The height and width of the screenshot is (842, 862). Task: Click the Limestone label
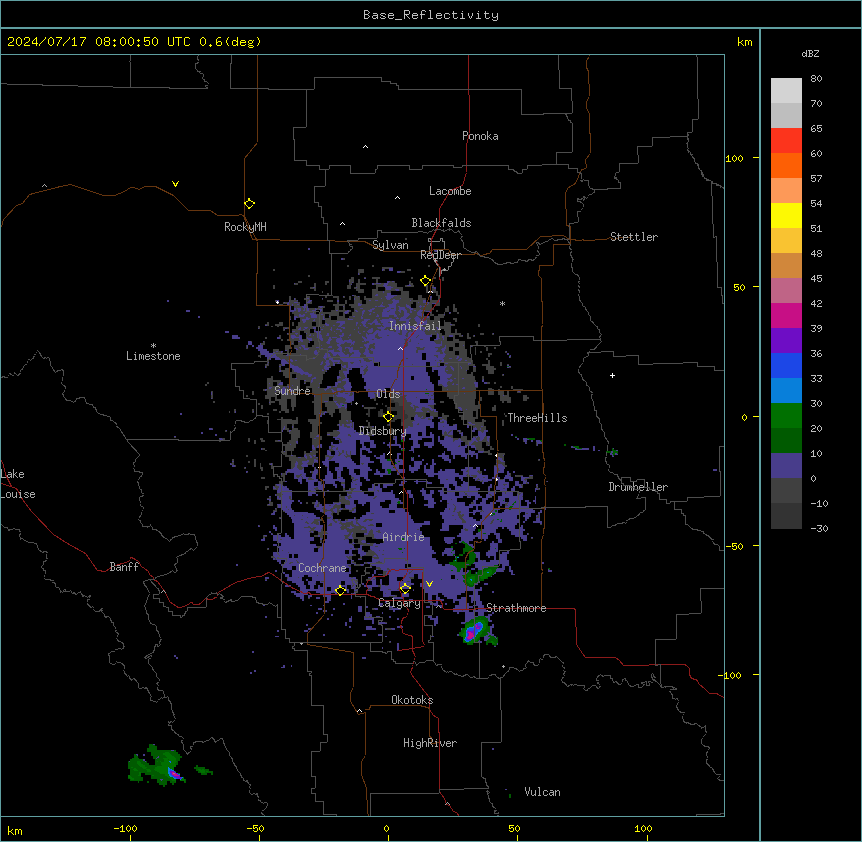[x=153, y=356]
